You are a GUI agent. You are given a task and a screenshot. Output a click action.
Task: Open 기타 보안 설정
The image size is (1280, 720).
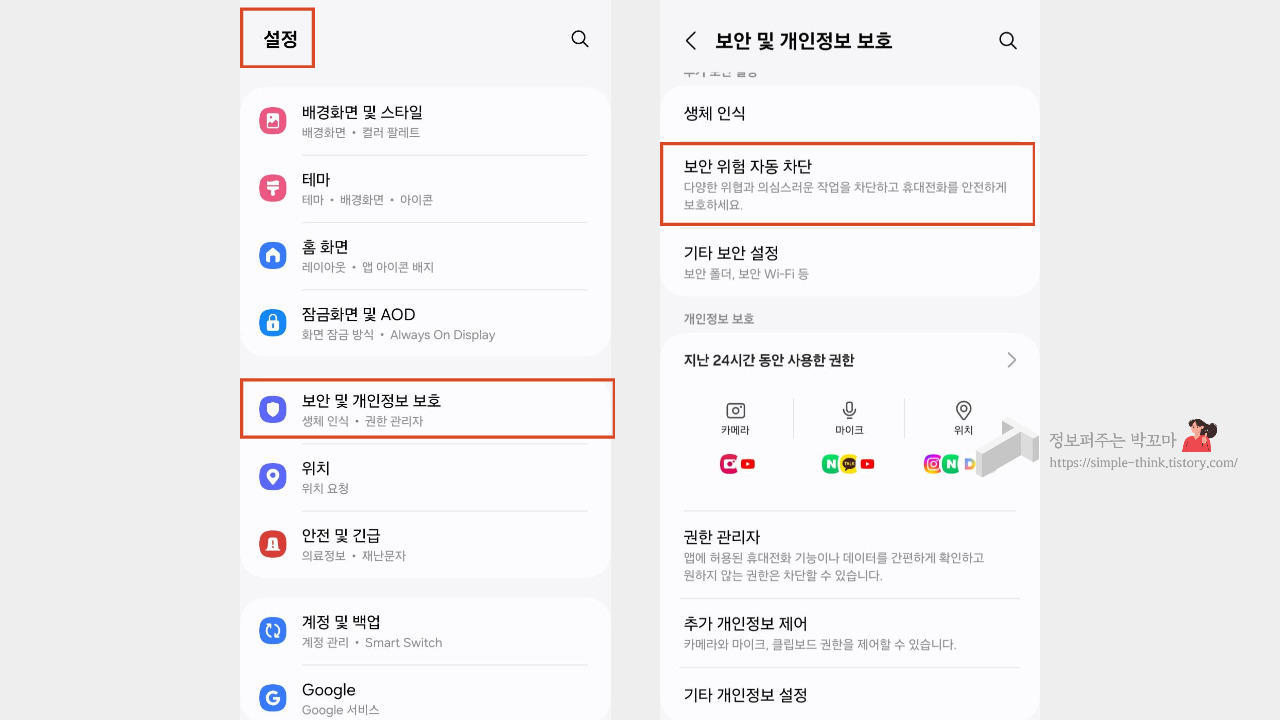(850, 261)
